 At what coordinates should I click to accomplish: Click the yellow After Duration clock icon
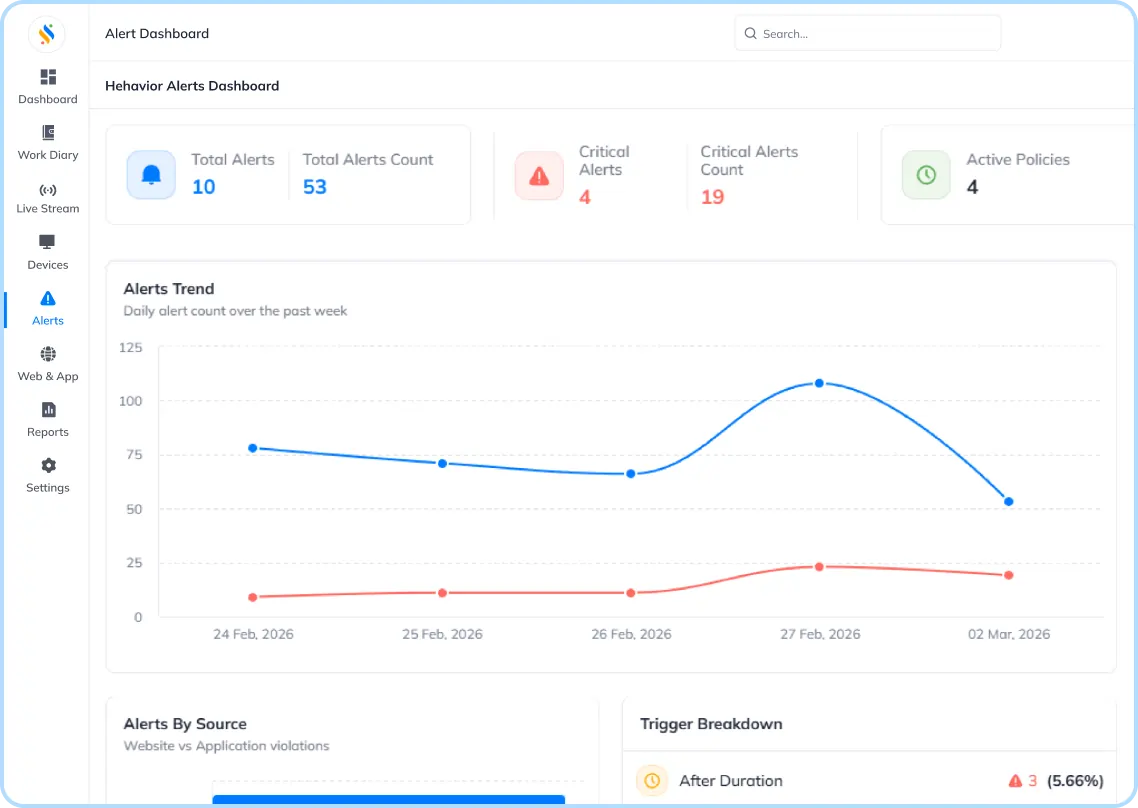(652, 781)
